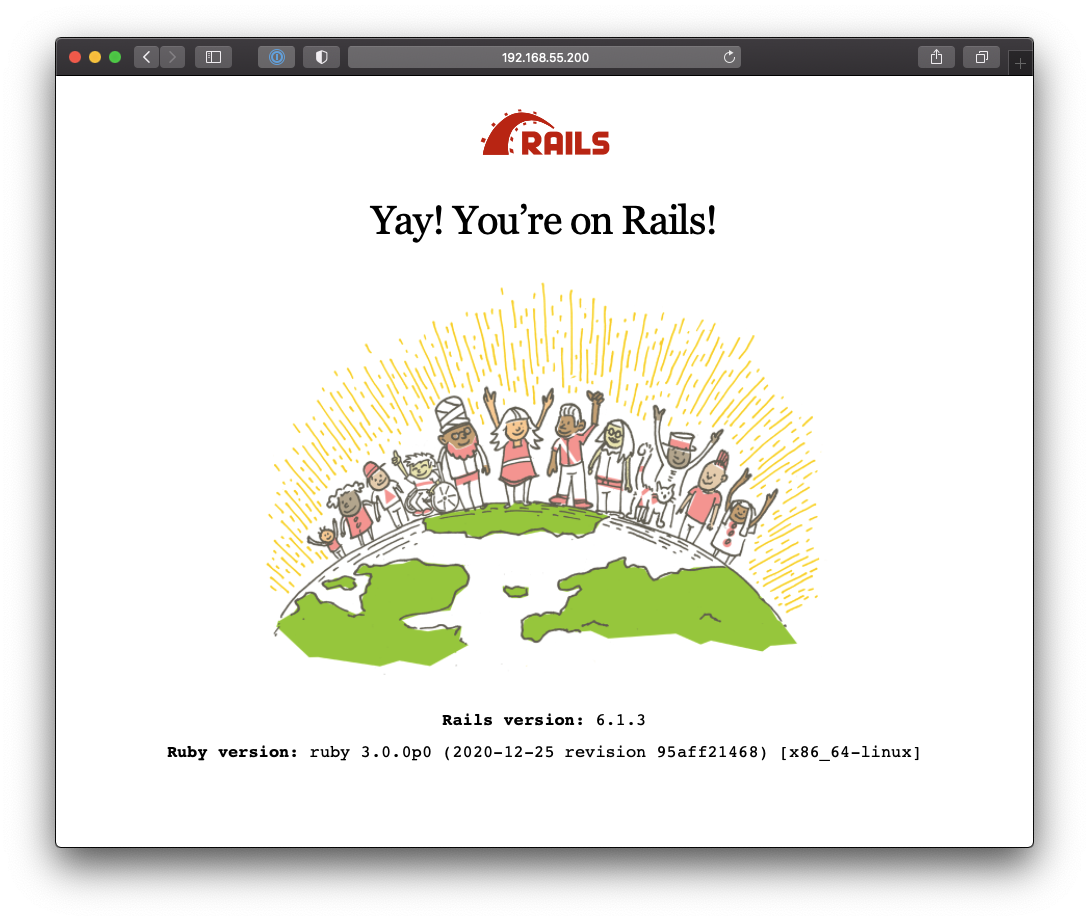Viewport: 1089px width, 921px height.
Task: Click the "Ruby version:" label text
Action: point(233,752)
